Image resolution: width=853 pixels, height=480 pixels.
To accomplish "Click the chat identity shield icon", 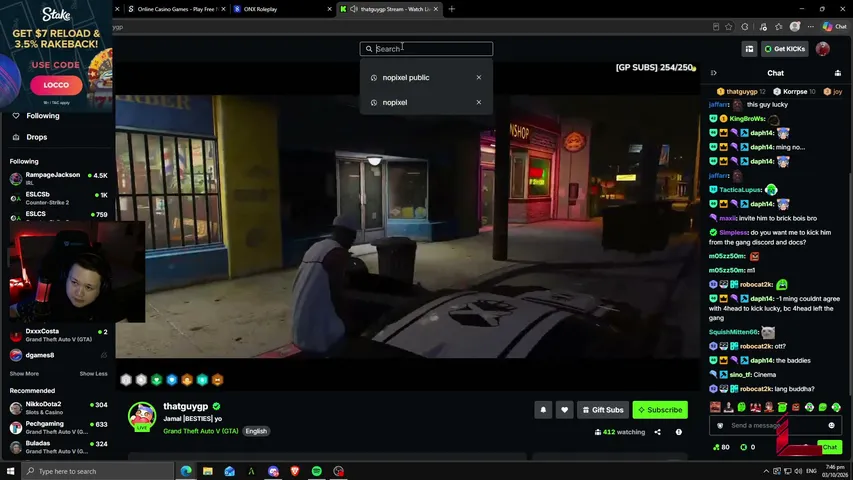I will pyautogui.click(x=720, y=426).
